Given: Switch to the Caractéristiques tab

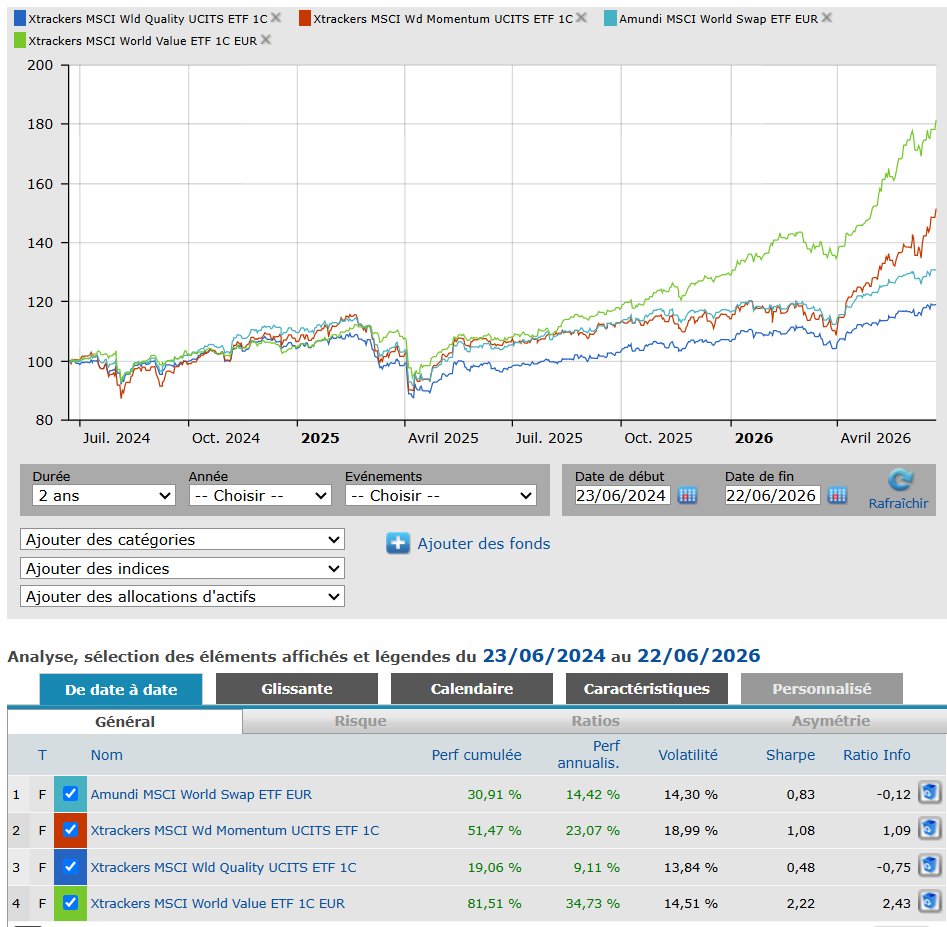Looking at the screenshot, I should tap(647, 689).
